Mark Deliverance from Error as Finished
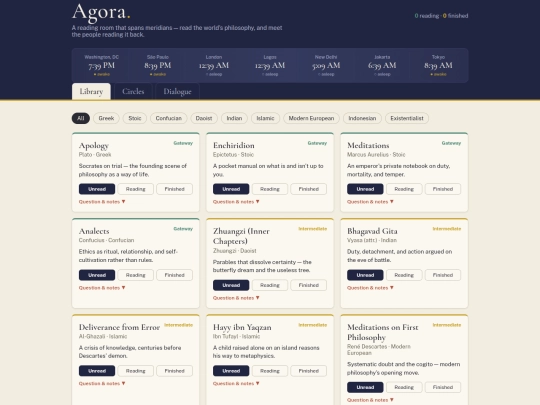The width and height of the screenshot is (540, 405). (174, 371)
